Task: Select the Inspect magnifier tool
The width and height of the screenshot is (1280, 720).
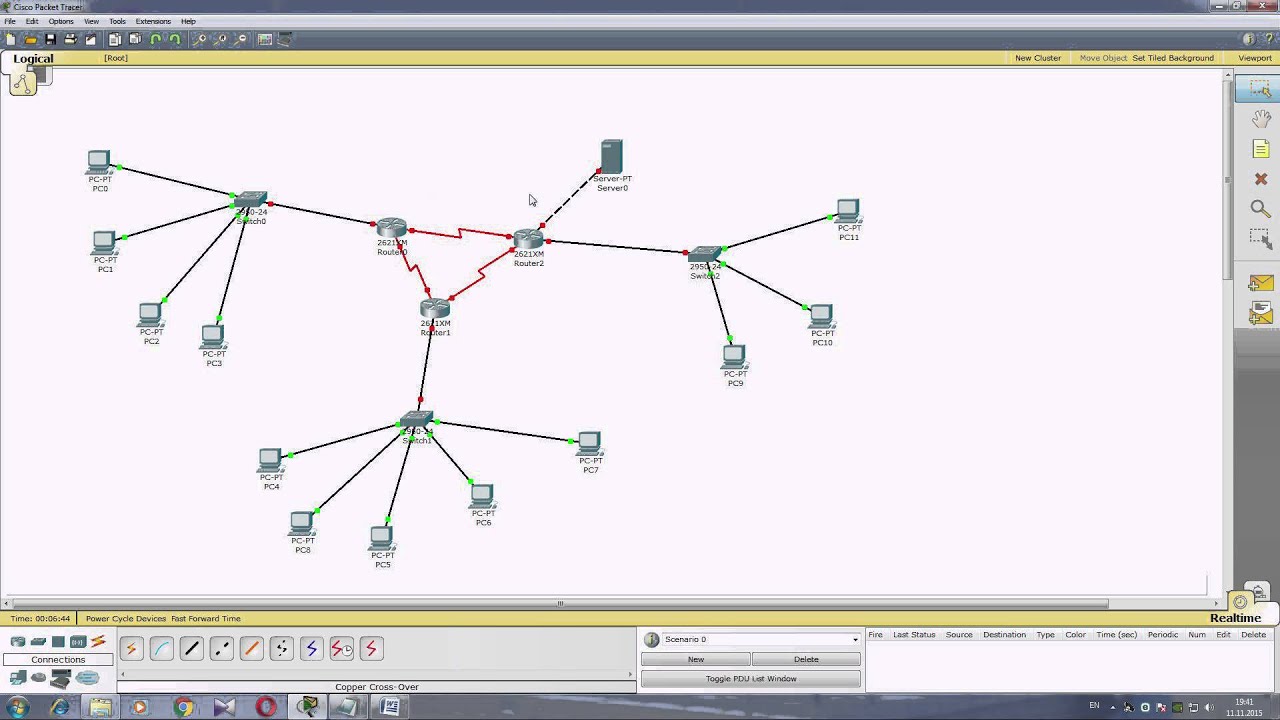Action: pyautogui.click(x=1260, y=208)
